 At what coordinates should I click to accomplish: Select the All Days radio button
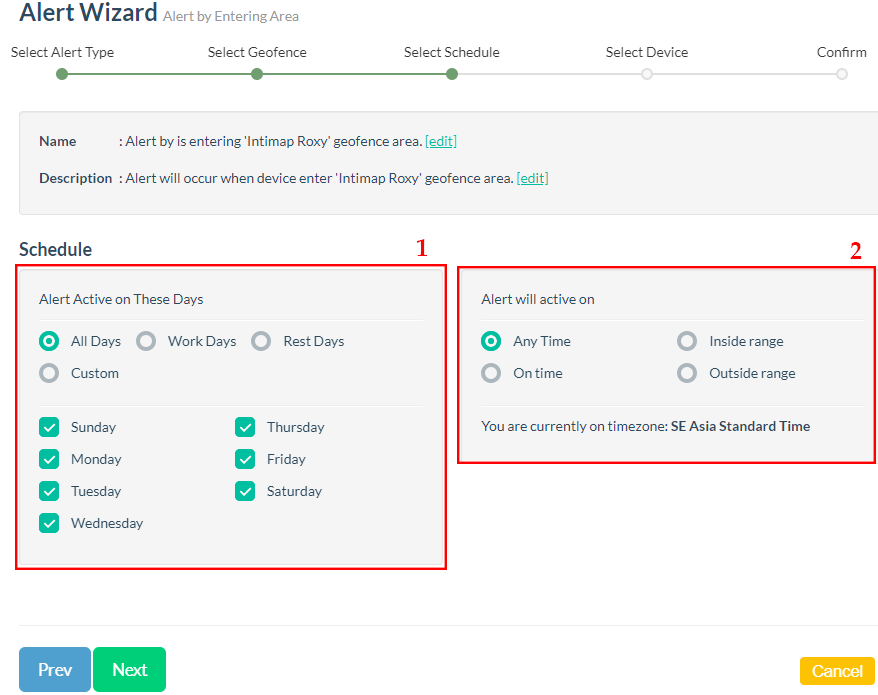49,341
